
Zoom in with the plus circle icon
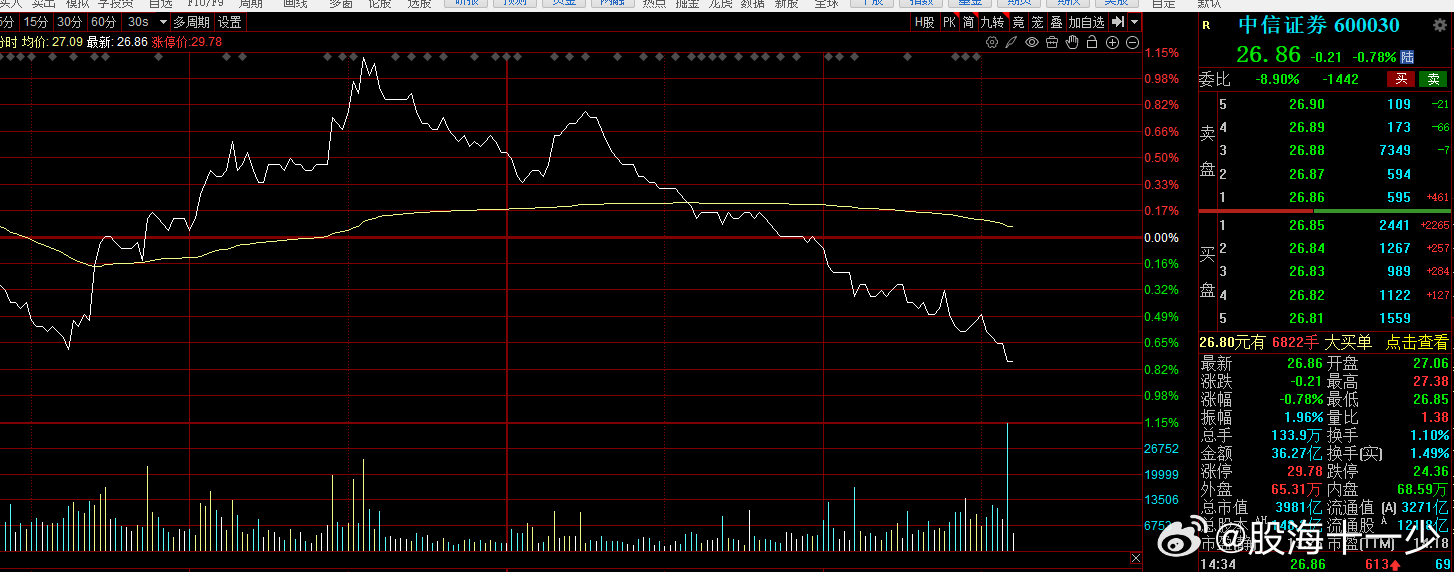point(1112,42)
